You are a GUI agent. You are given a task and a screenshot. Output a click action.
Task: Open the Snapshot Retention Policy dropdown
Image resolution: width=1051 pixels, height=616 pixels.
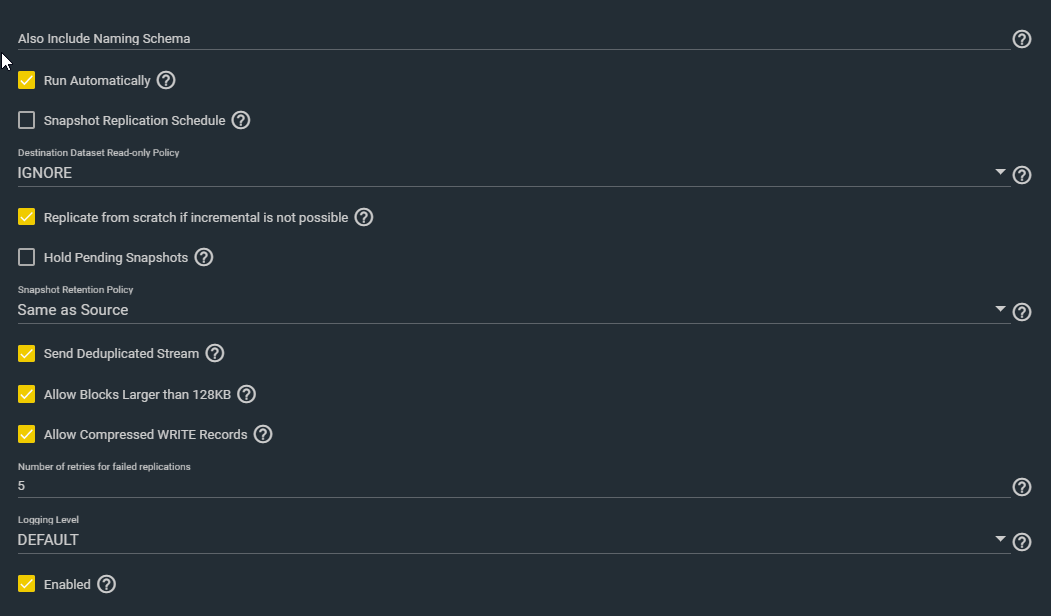513,310
